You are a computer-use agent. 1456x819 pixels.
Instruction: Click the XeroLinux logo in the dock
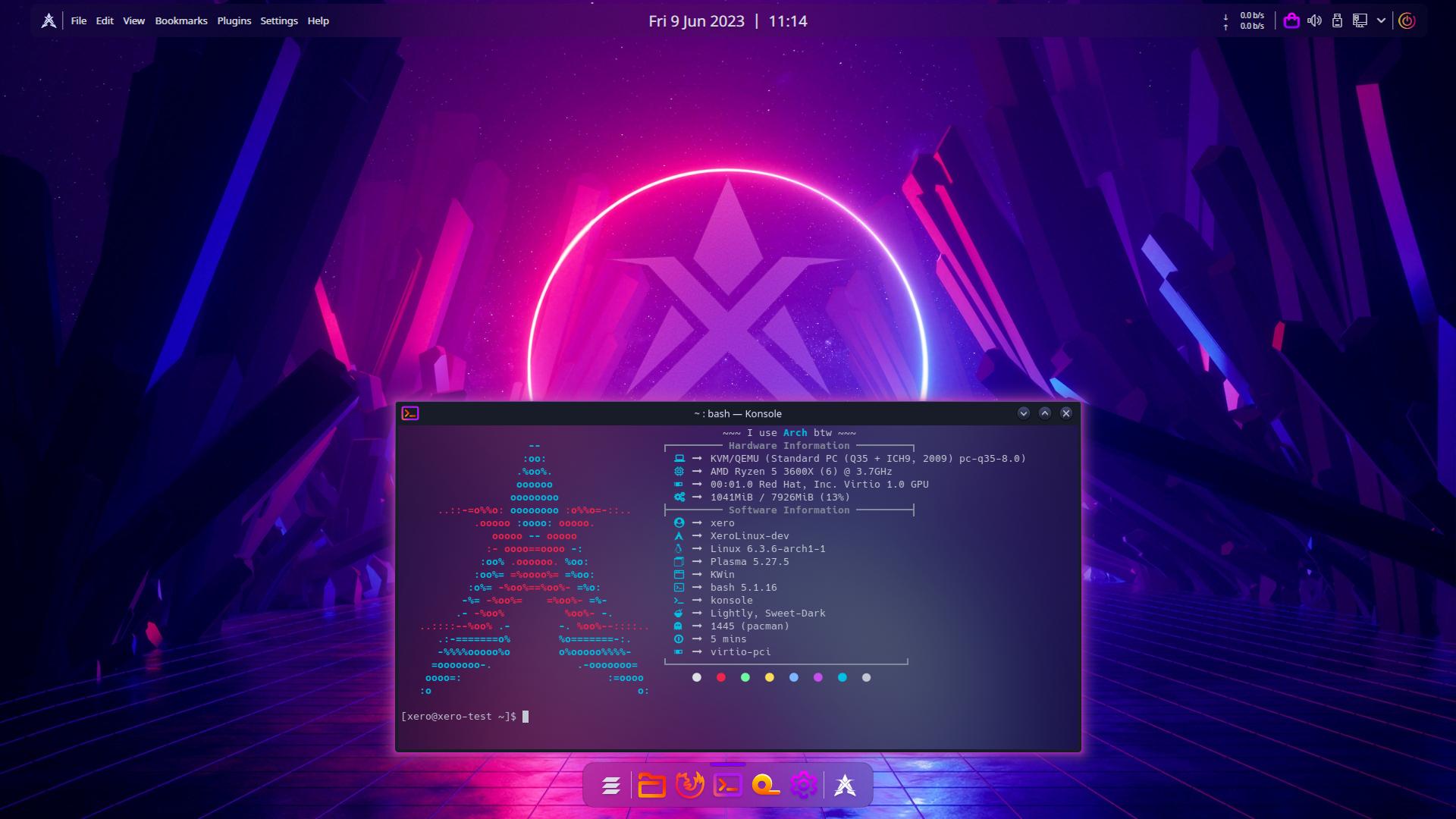click(845, 785)
